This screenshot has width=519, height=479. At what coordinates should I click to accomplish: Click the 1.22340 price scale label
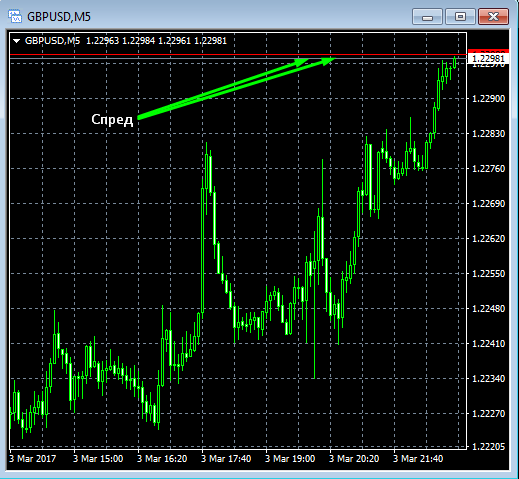(488, 379)
